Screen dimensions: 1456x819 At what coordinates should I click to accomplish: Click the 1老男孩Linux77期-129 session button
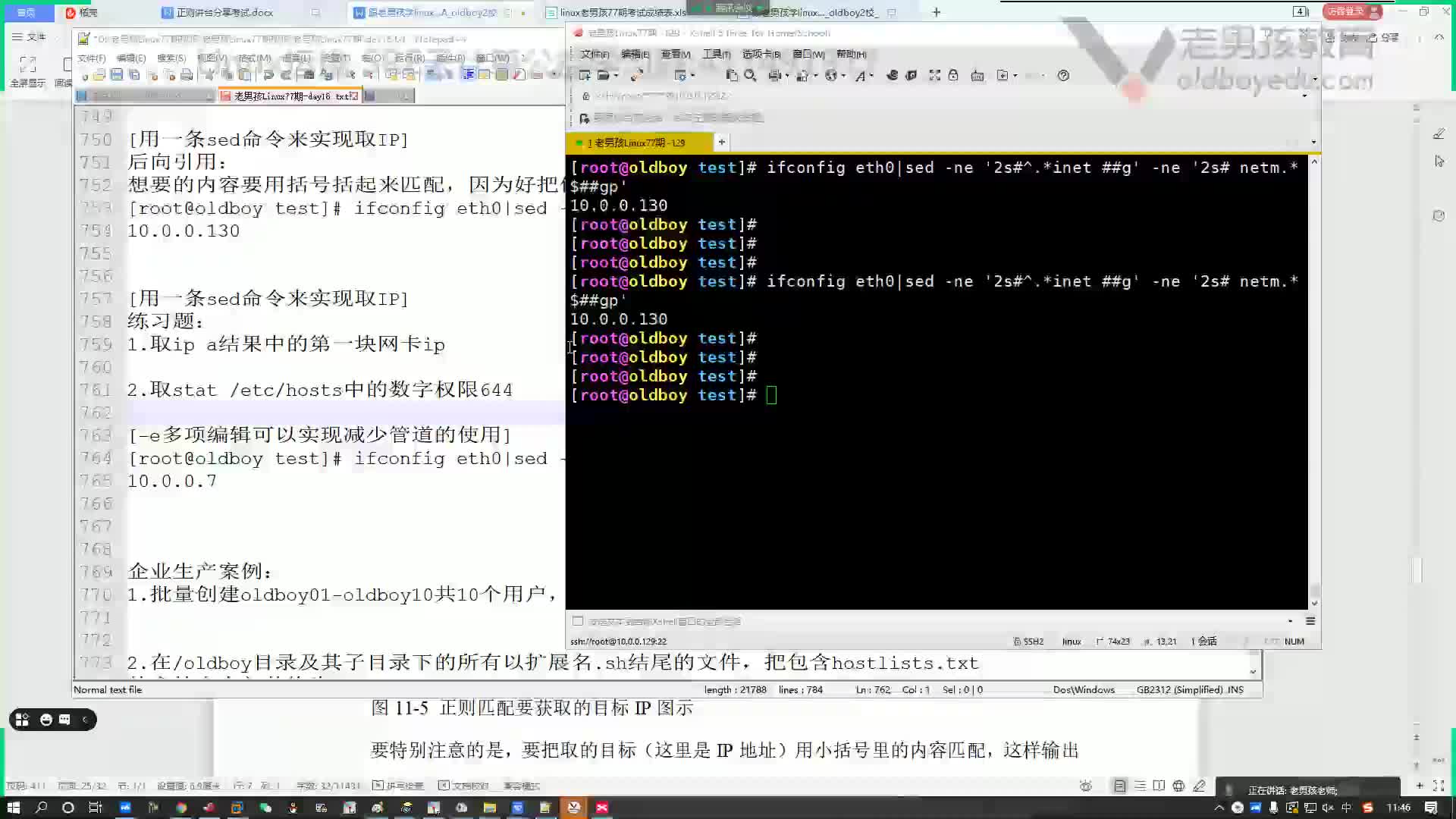click(640, 142)
